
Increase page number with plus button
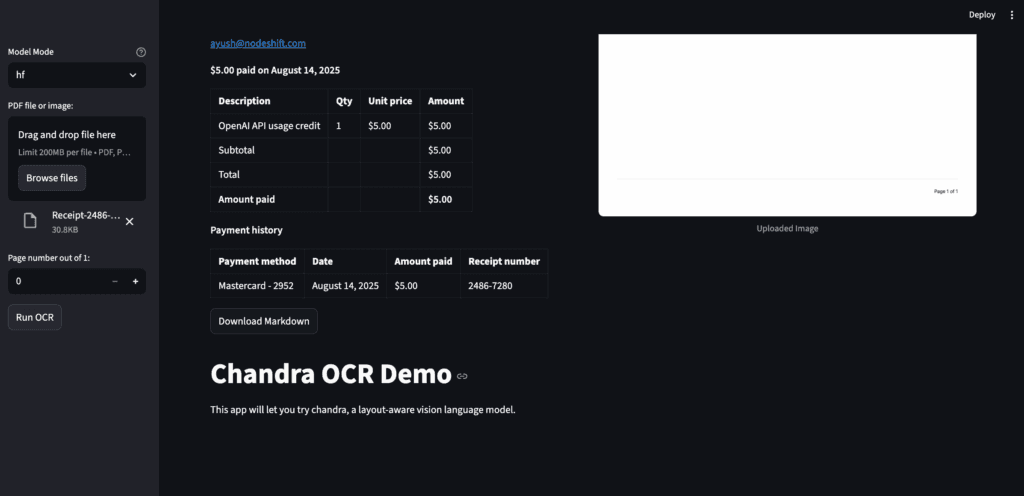tap(135, 282)
